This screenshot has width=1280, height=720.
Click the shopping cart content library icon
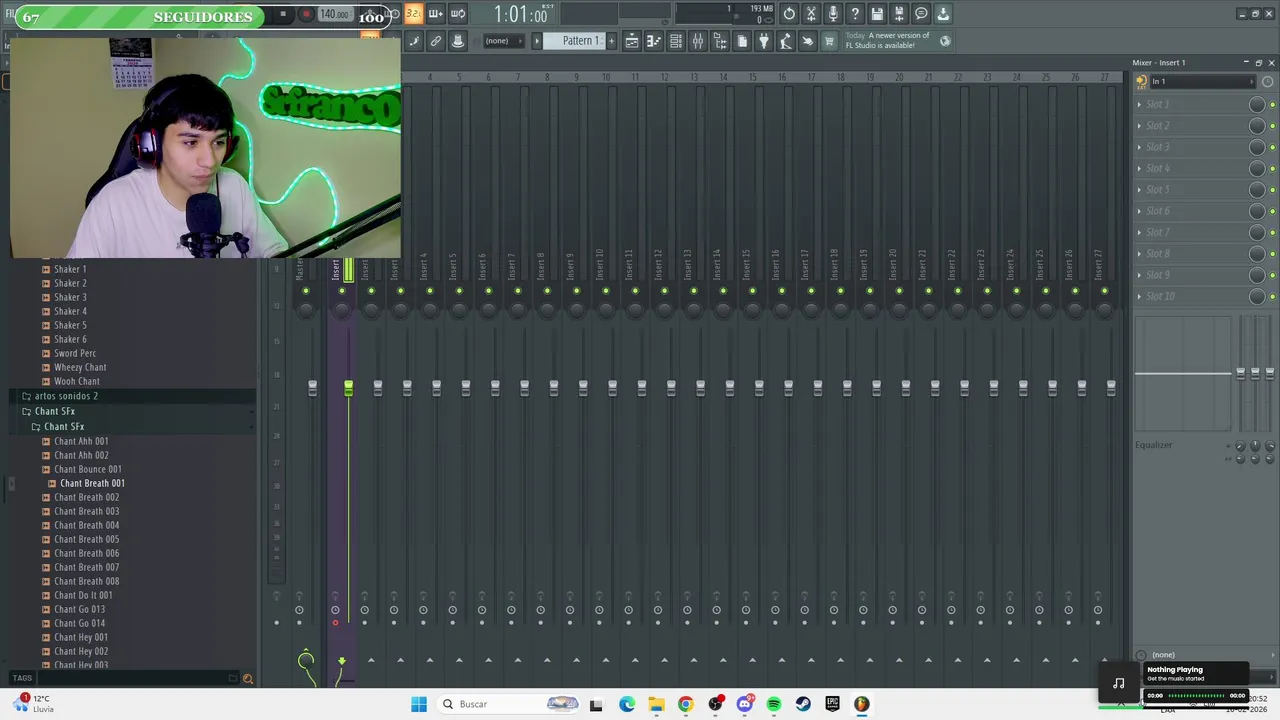pos(829,41)
